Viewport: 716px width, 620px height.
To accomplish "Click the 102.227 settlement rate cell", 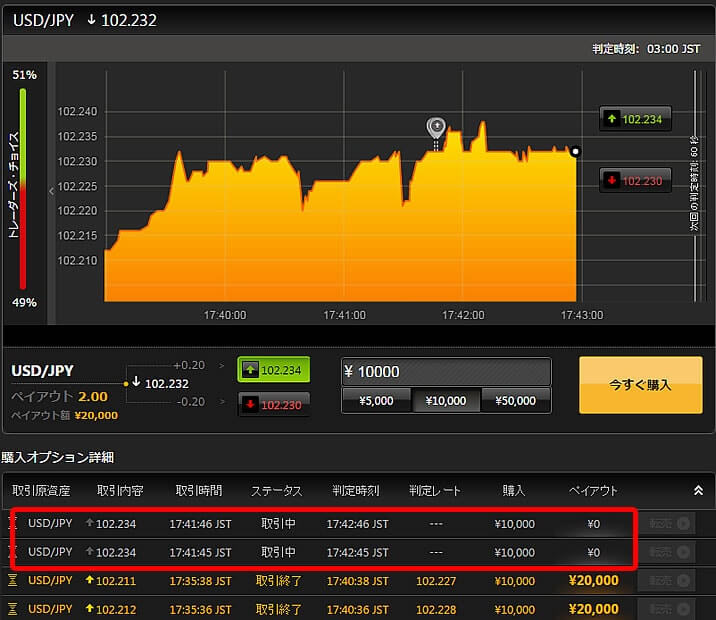I will tap(436, 581).
